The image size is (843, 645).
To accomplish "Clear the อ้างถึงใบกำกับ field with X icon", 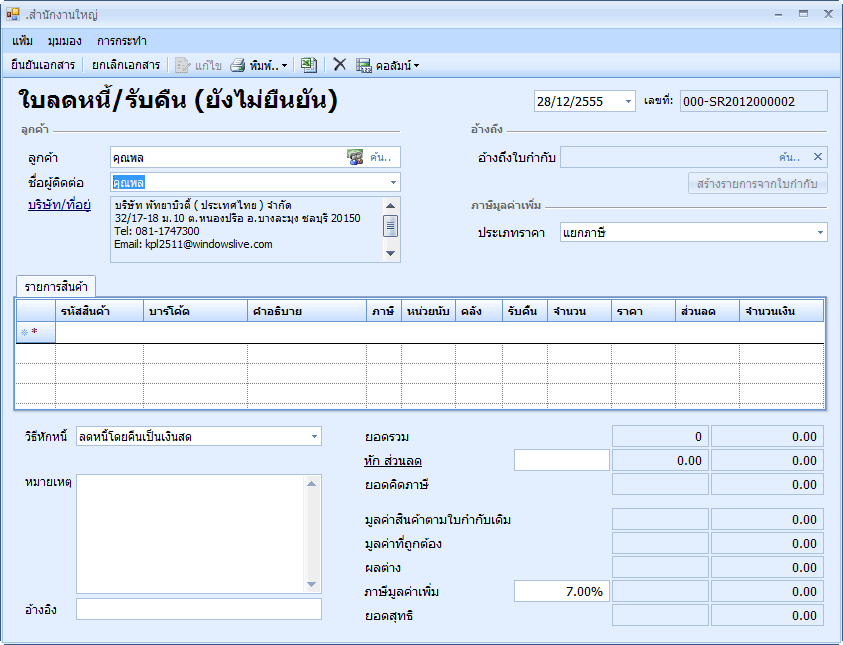I will (817, 157).
